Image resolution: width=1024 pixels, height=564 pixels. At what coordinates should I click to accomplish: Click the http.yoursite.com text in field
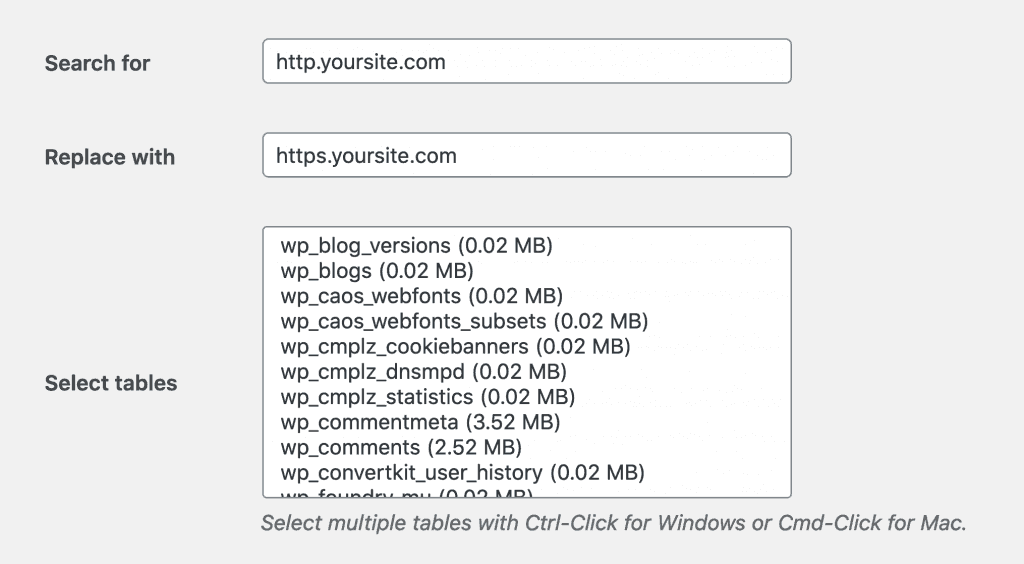360,62
